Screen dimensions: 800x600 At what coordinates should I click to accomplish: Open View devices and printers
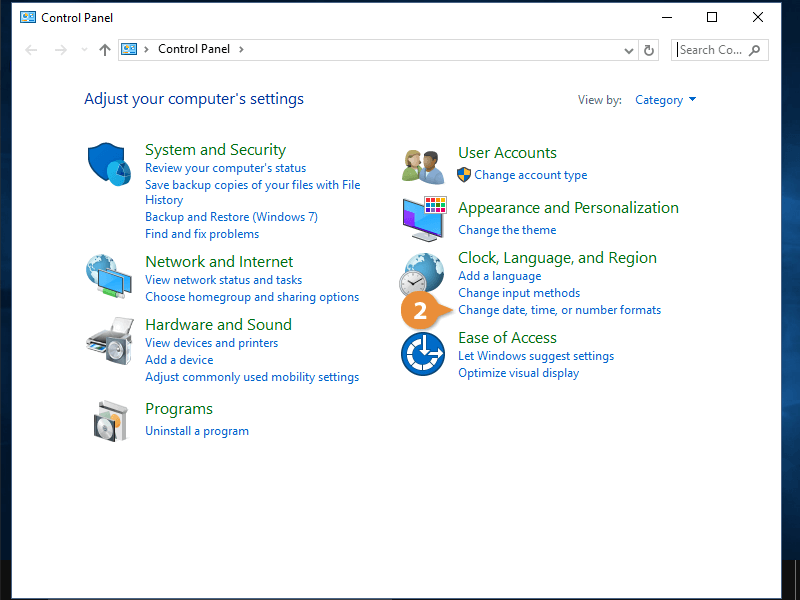tap(211, 343)
